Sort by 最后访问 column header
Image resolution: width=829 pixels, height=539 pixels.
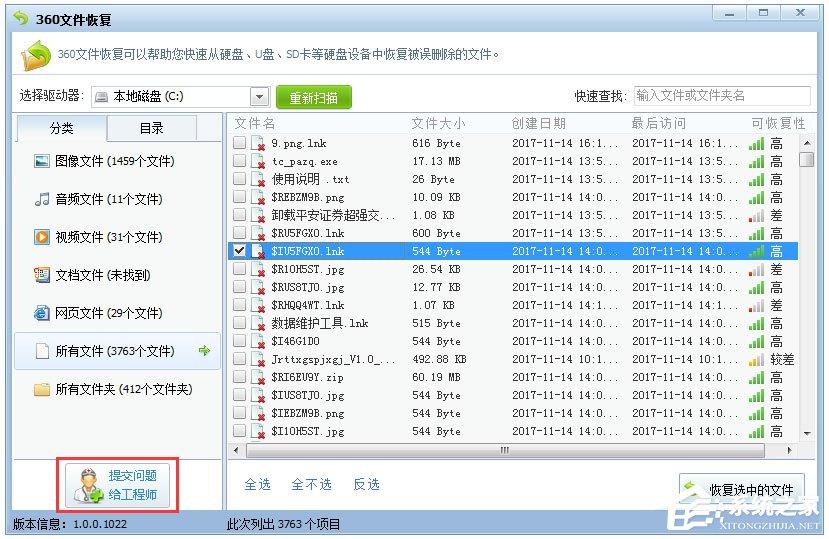(x=659, y=123)
